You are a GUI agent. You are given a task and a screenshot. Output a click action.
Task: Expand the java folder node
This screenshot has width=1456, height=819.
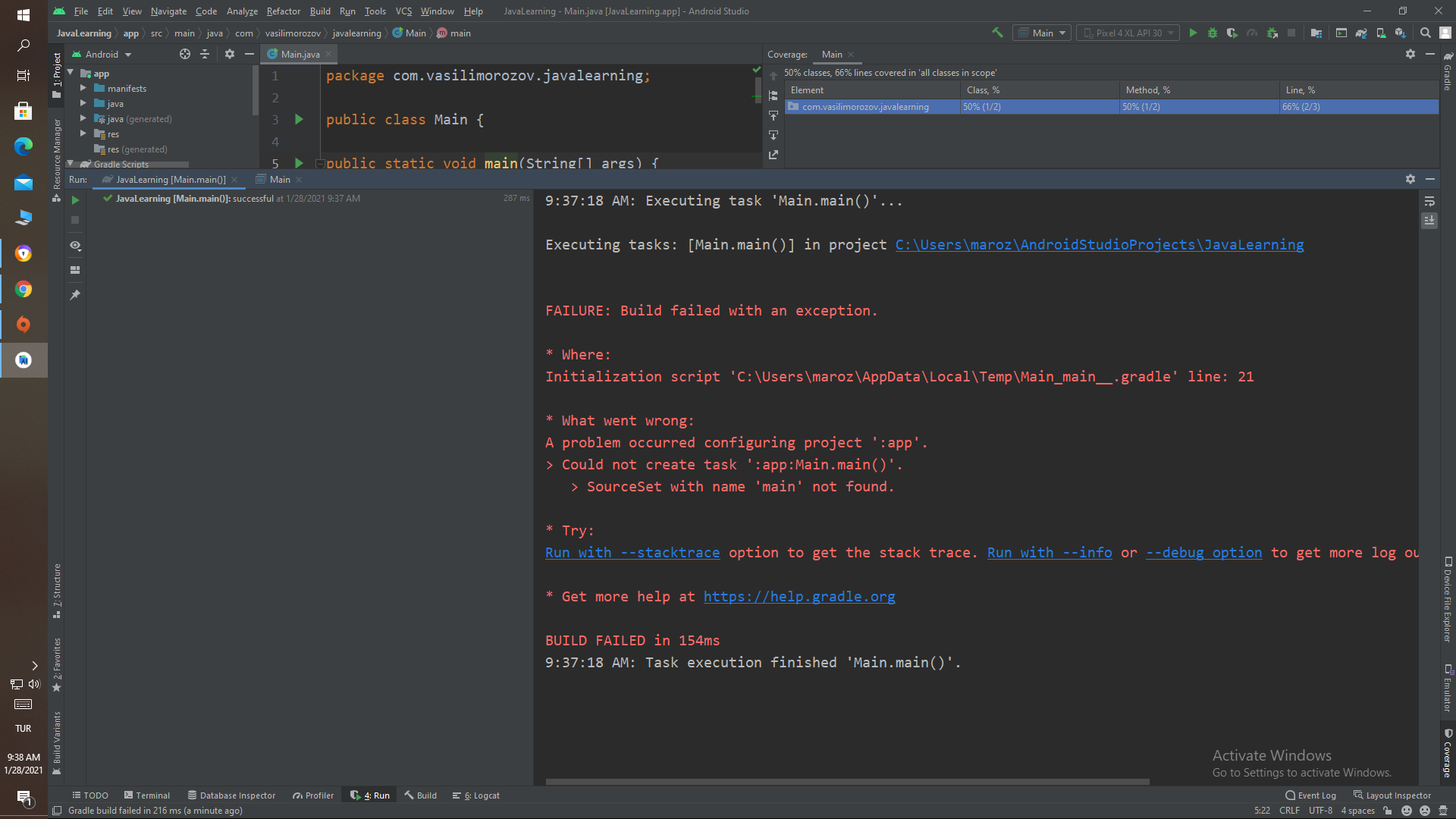click(x=83, y=103)
